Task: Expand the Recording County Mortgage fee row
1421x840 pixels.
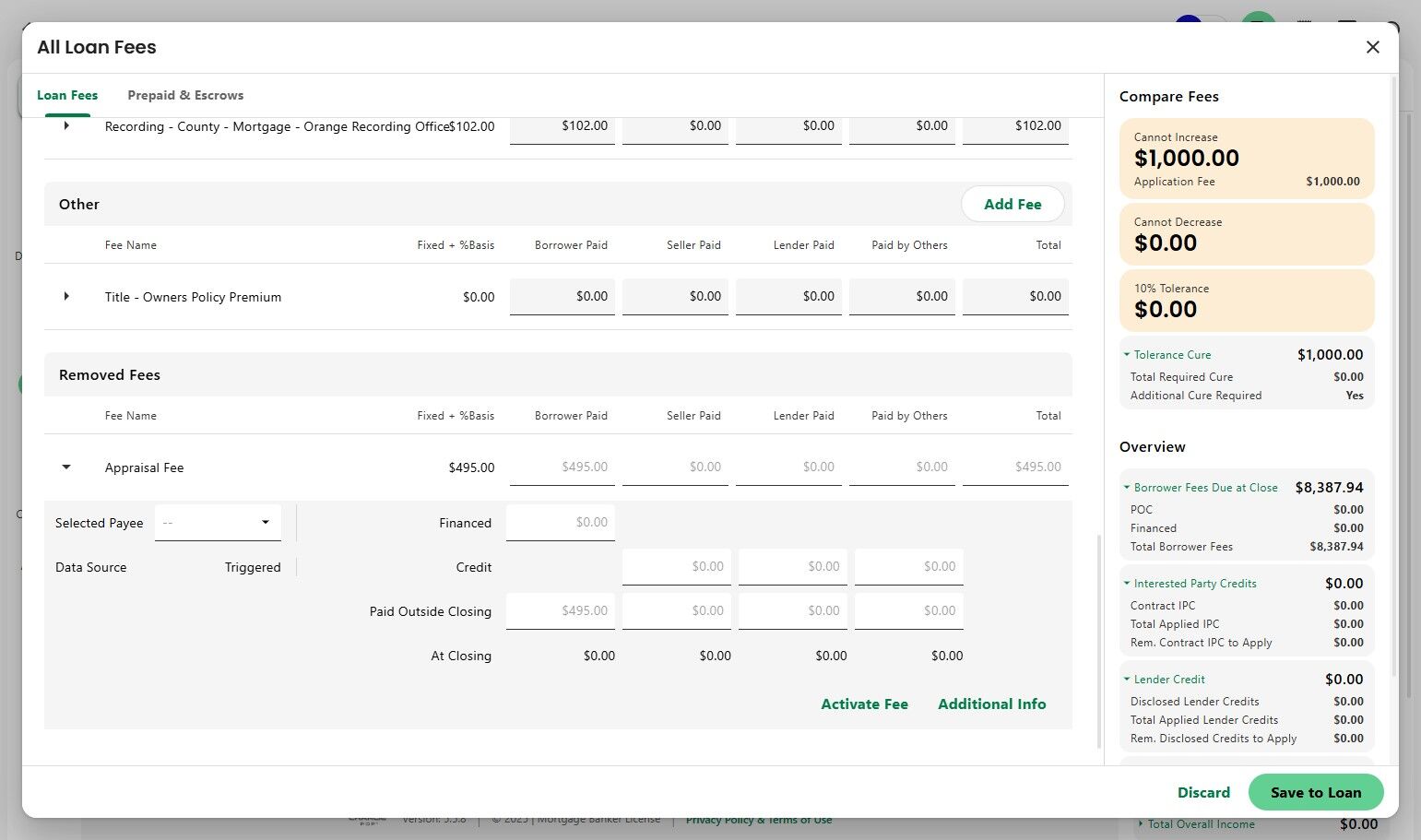Action: pos(66,125)
